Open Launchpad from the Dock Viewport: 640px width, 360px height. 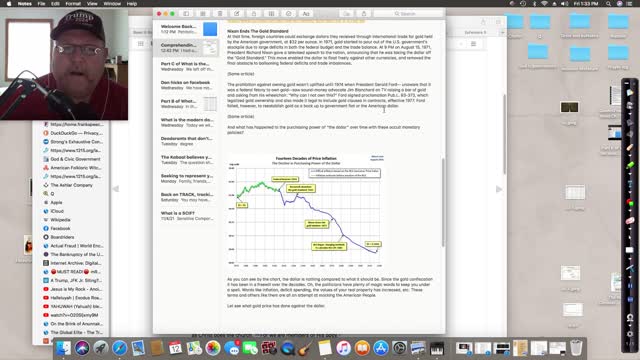point(101,348)
